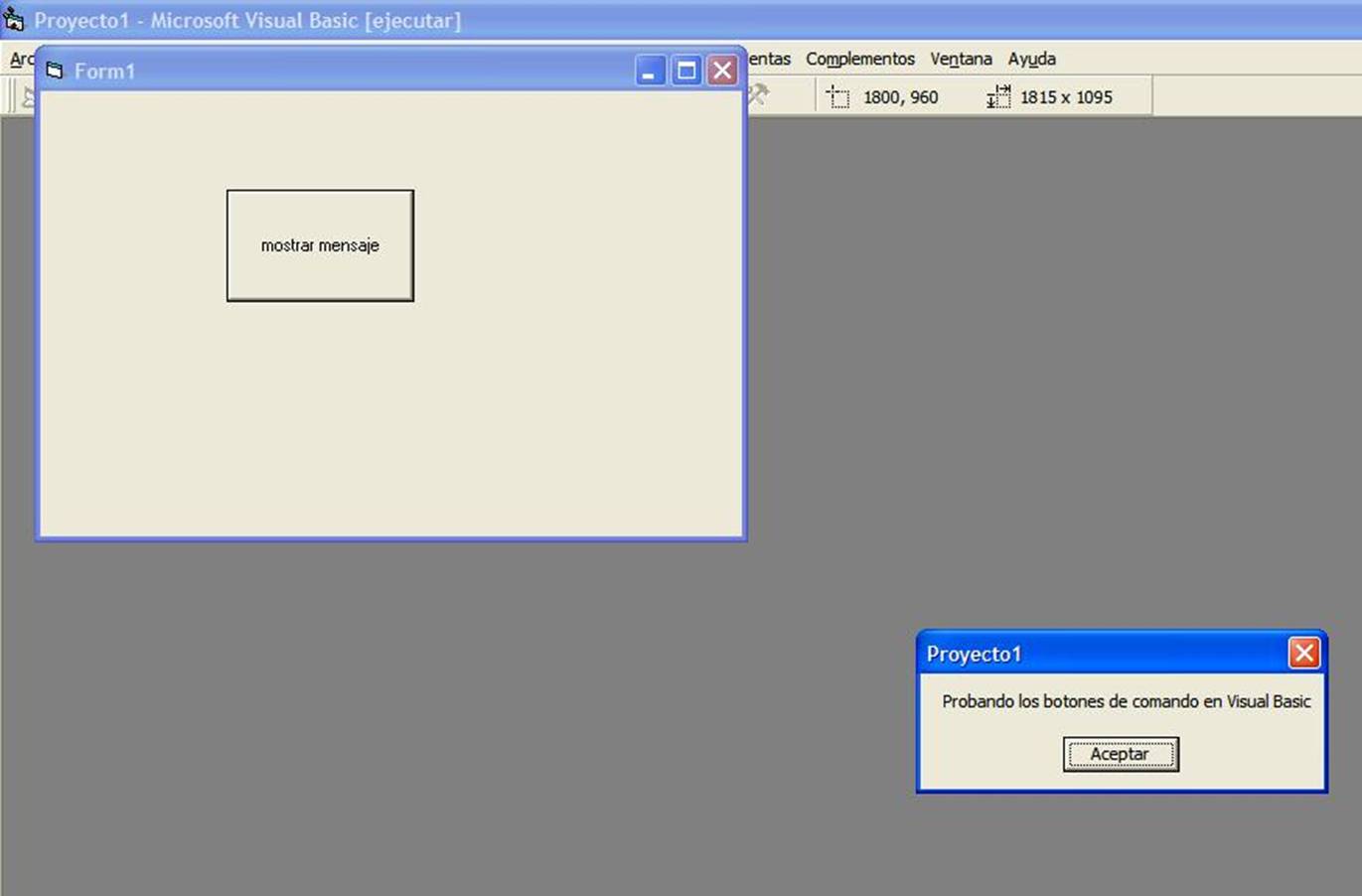The width and height of the screenshot is (1362, 896).
Task: Open the Ventana menu
Action: point(960,59)
